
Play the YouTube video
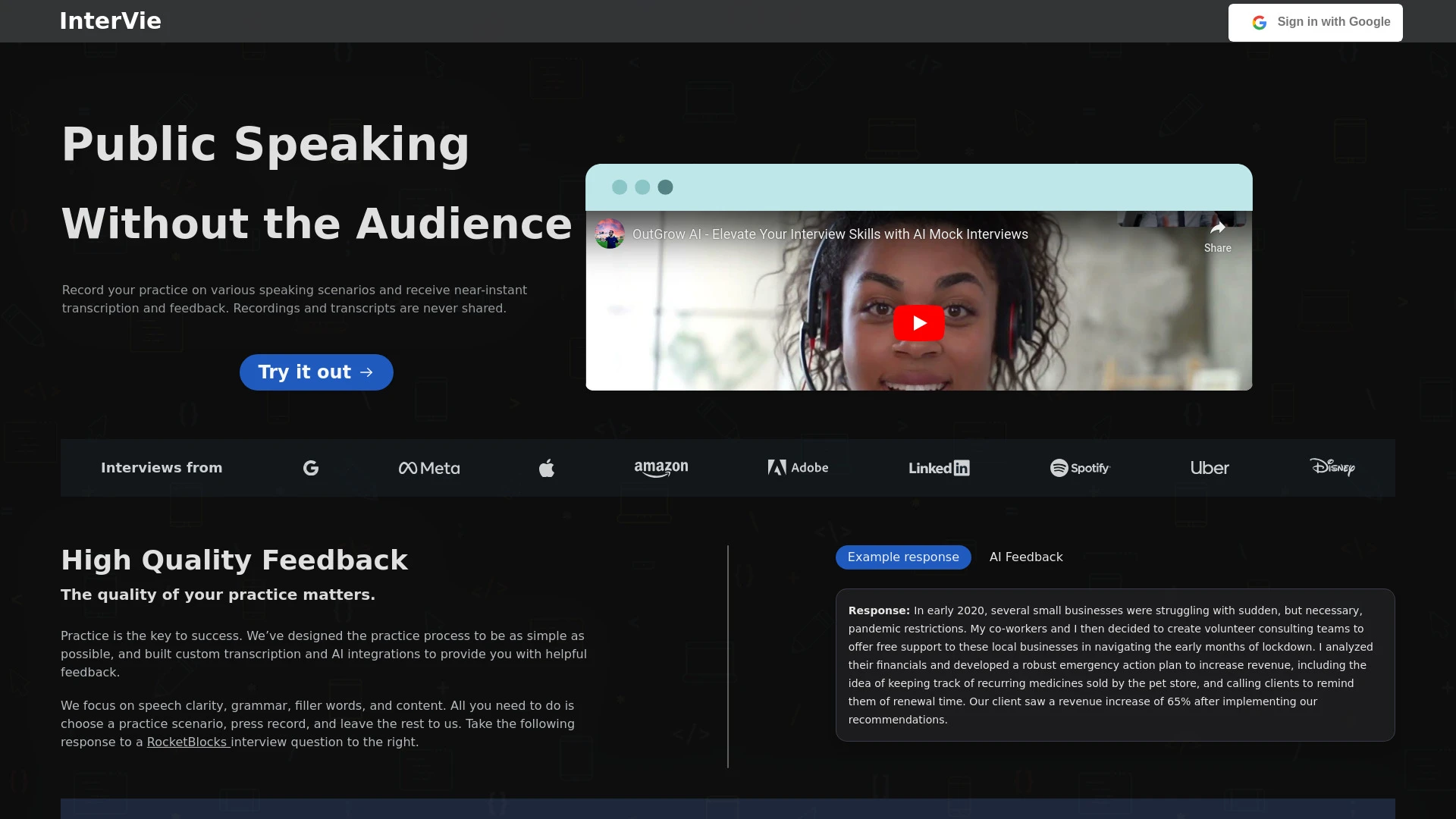tap(918, 322)
